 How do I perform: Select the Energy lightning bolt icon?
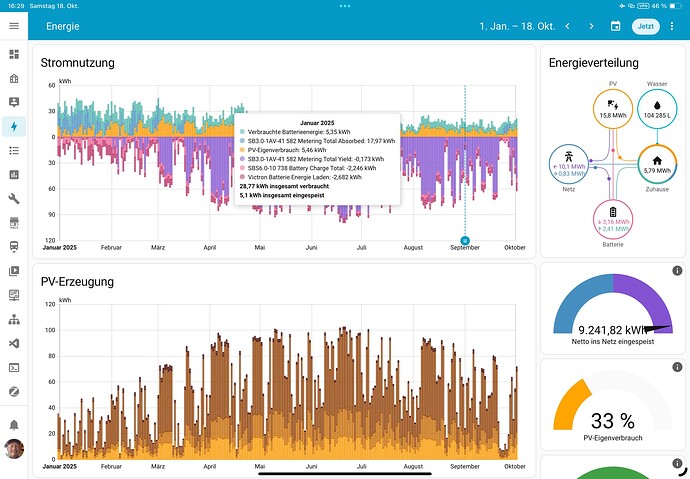[x=14, y=127]
